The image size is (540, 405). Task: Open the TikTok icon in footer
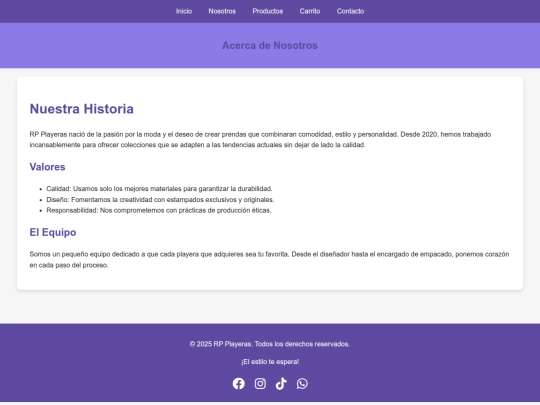click(x=281, y=383)
